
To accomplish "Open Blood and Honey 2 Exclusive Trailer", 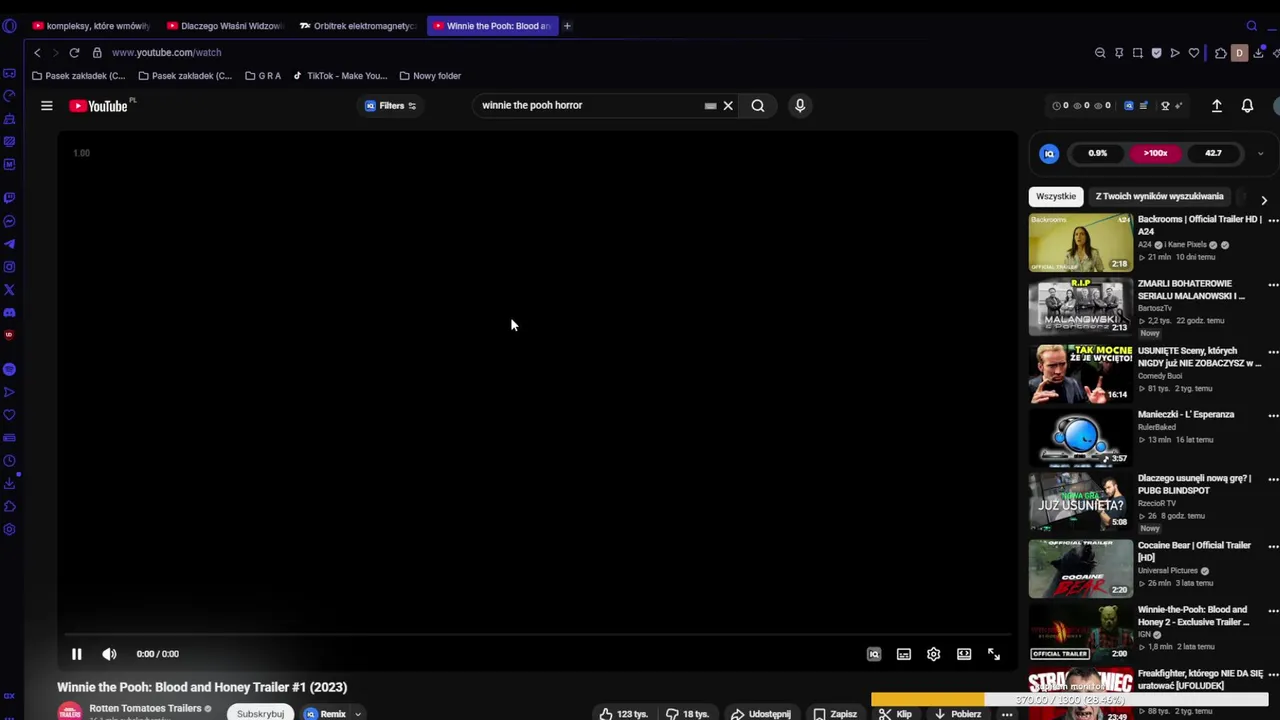I will pos(1193,616).
